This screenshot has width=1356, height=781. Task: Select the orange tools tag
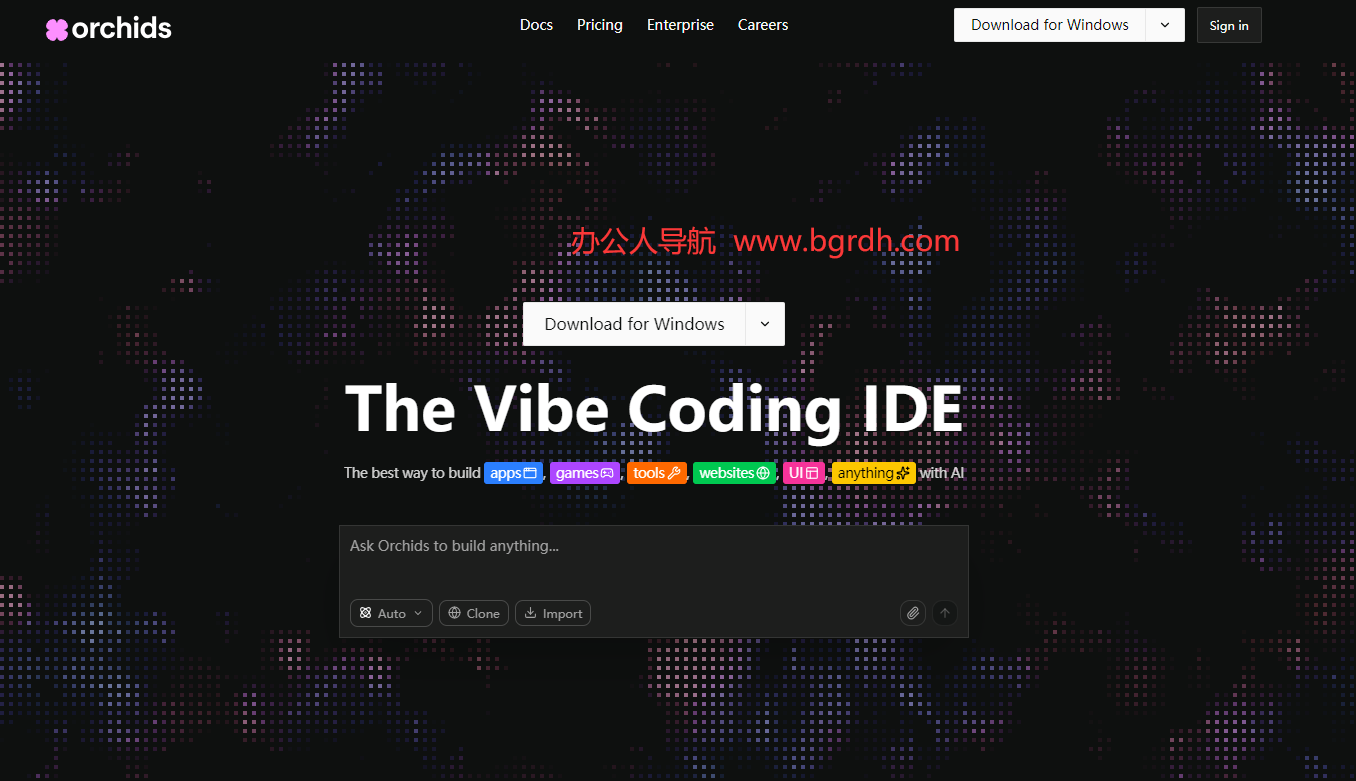coord(657,473)
